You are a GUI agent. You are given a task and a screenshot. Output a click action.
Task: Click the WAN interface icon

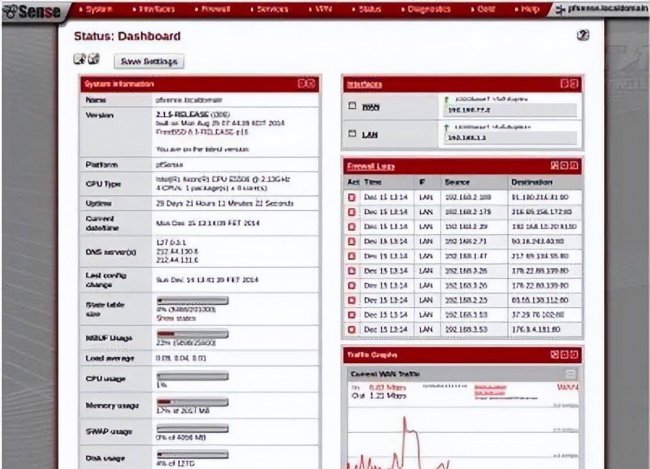pos(352,106)
